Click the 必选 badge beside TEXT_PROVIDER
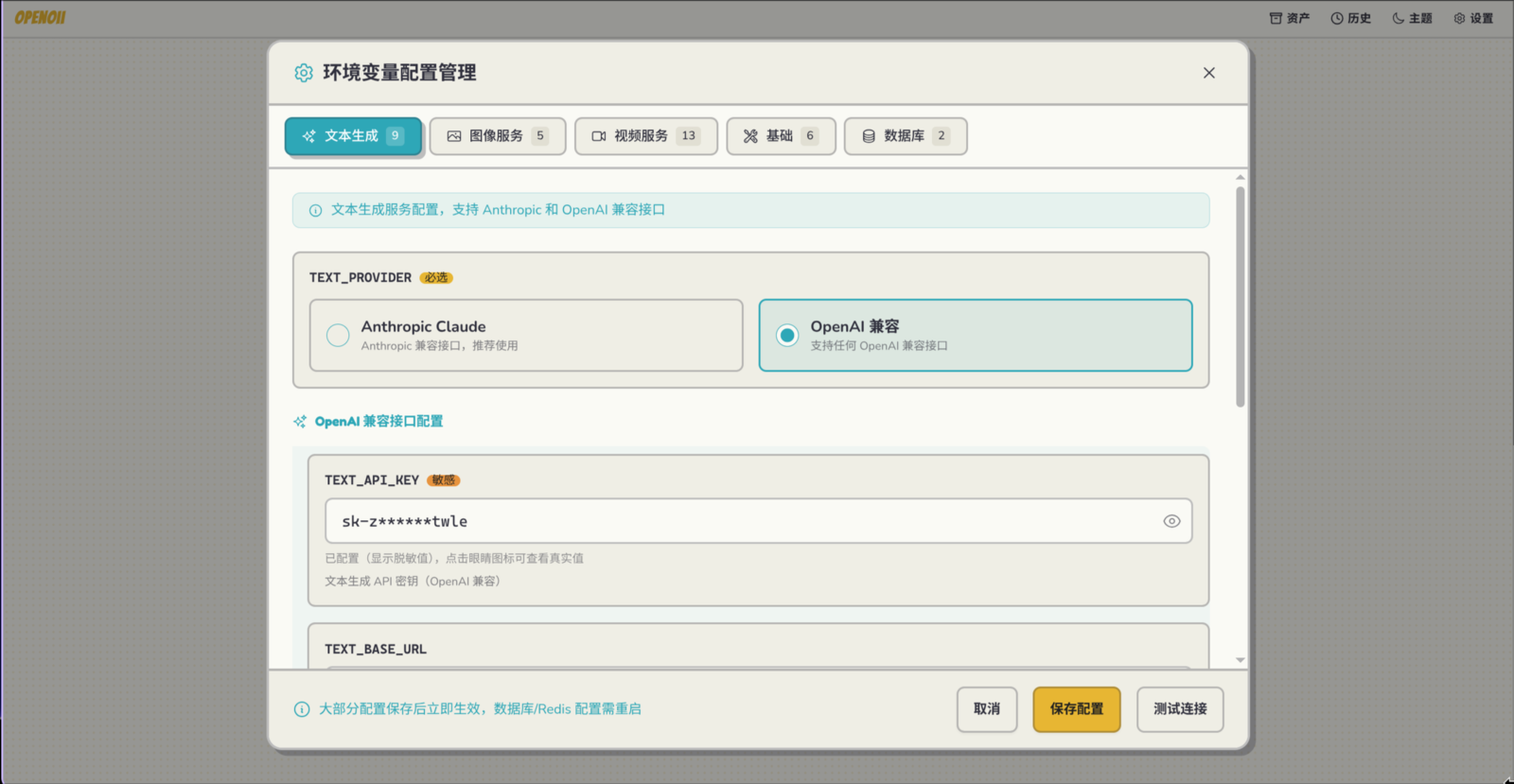Screen dimensions: 1514x784 436,278
